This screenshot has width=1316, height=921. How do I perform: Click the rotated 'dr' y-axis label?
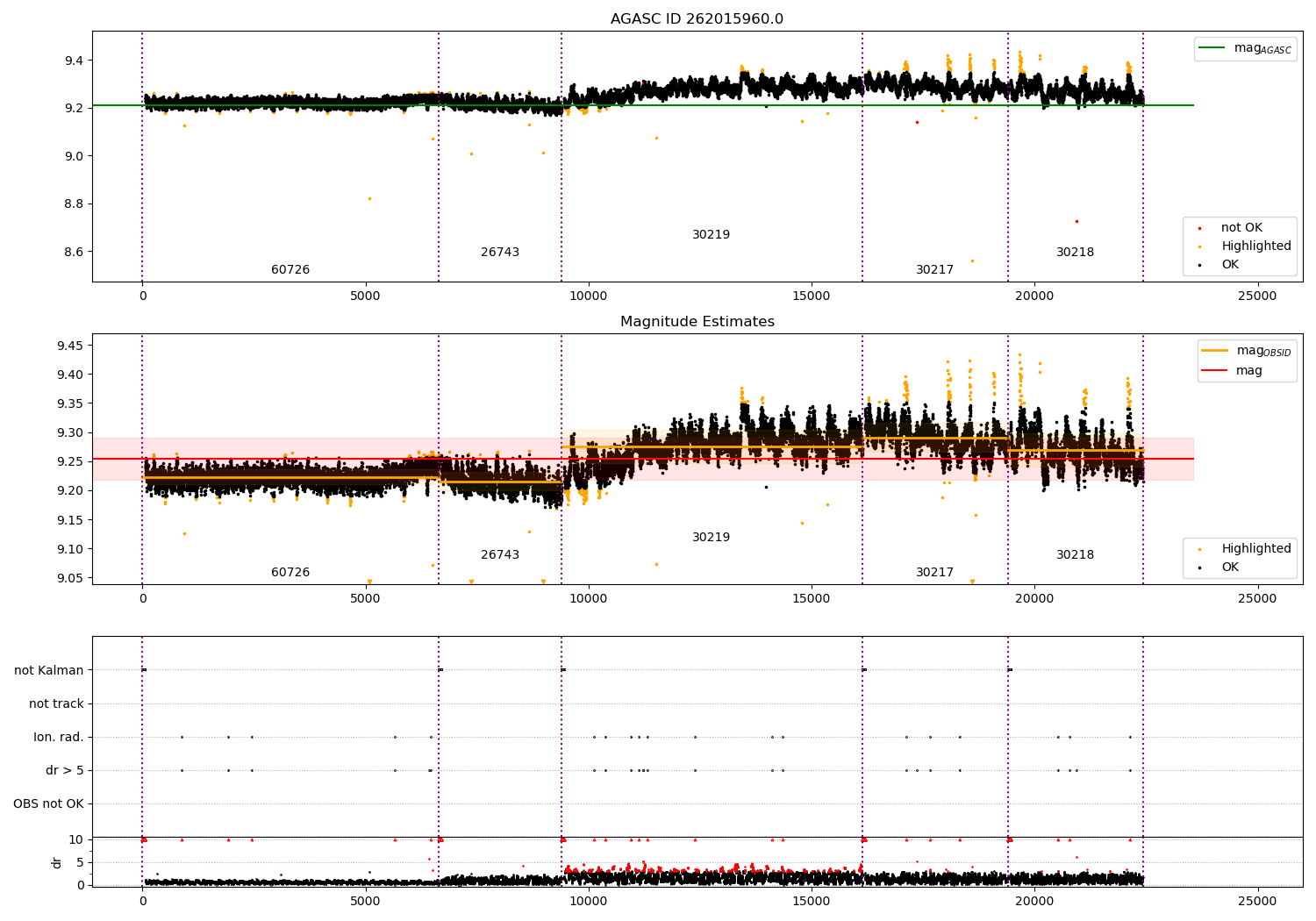[57, 862]
